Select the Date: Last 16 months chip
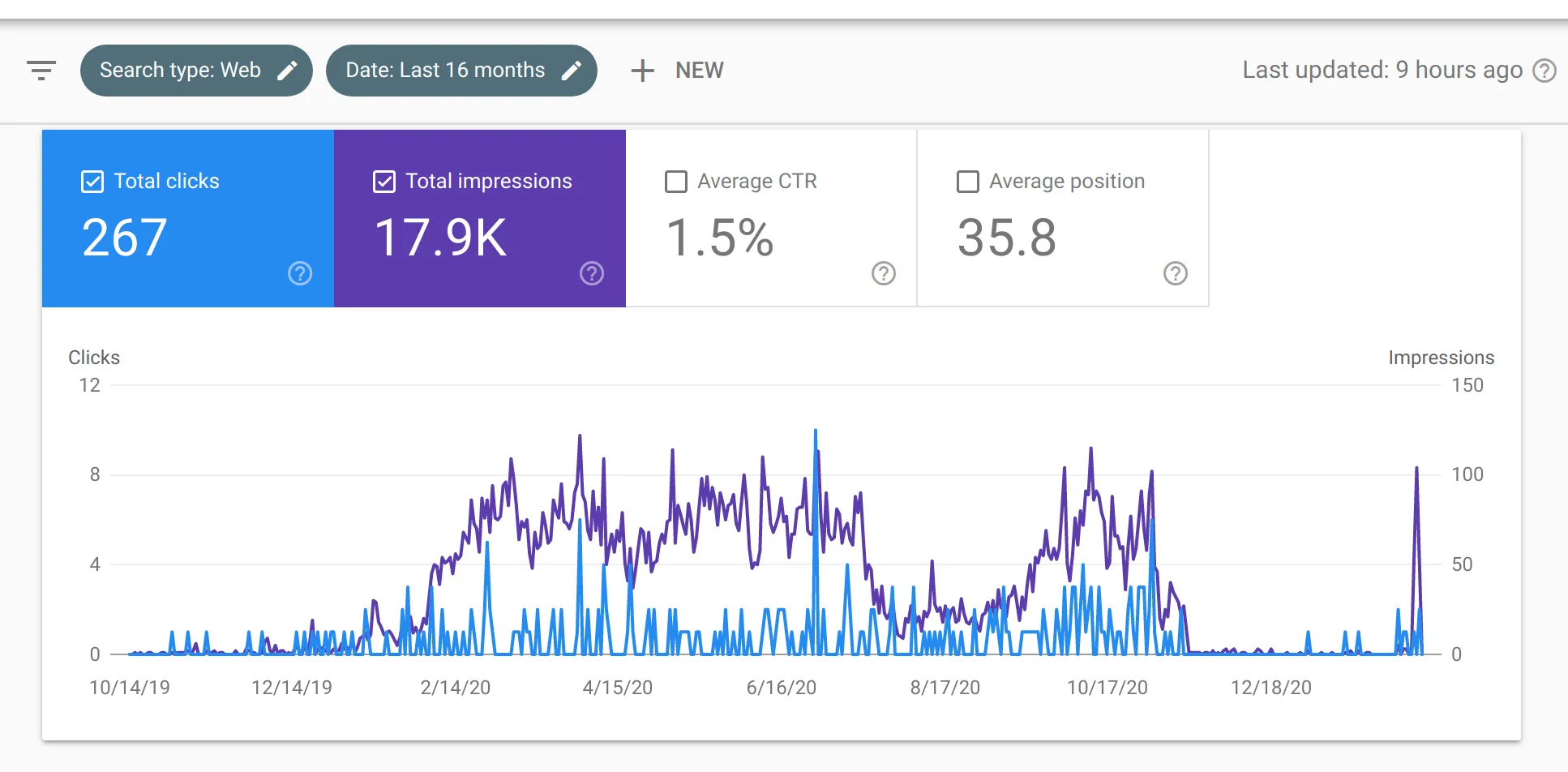Screen dimensions: 1568x772 (461, 71)
